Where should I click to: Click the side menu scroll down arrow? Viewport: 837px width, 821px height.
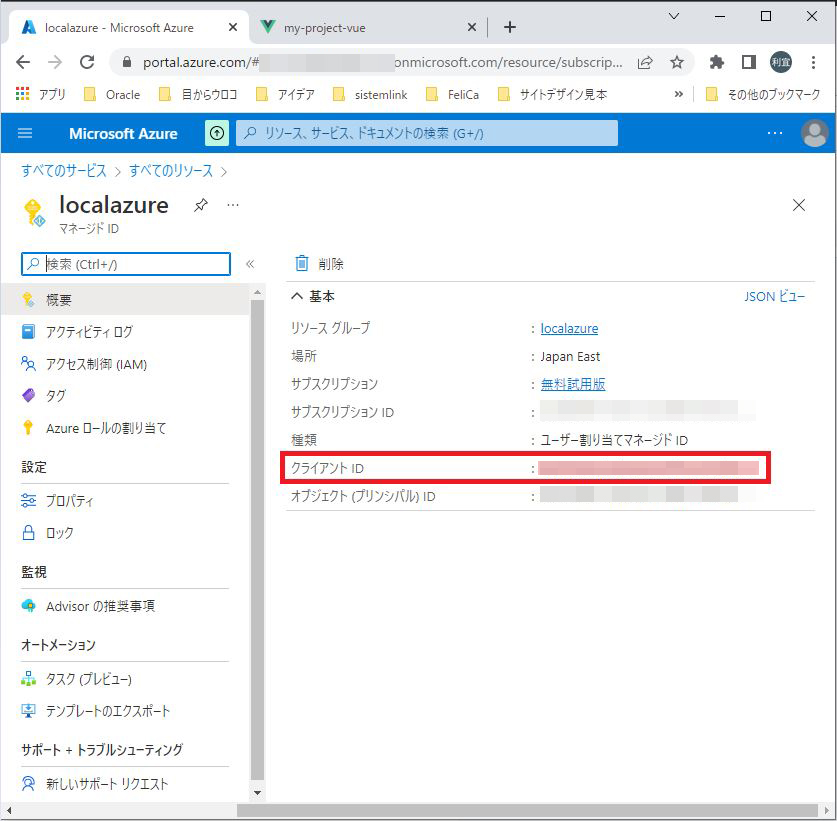(x=257, y=793)
